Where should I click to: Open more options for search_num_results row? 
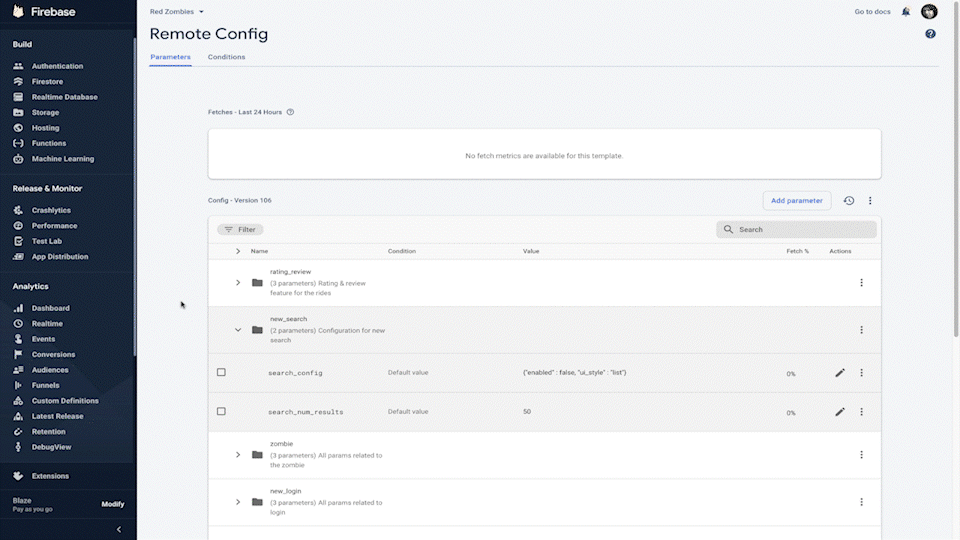[861, 412]
